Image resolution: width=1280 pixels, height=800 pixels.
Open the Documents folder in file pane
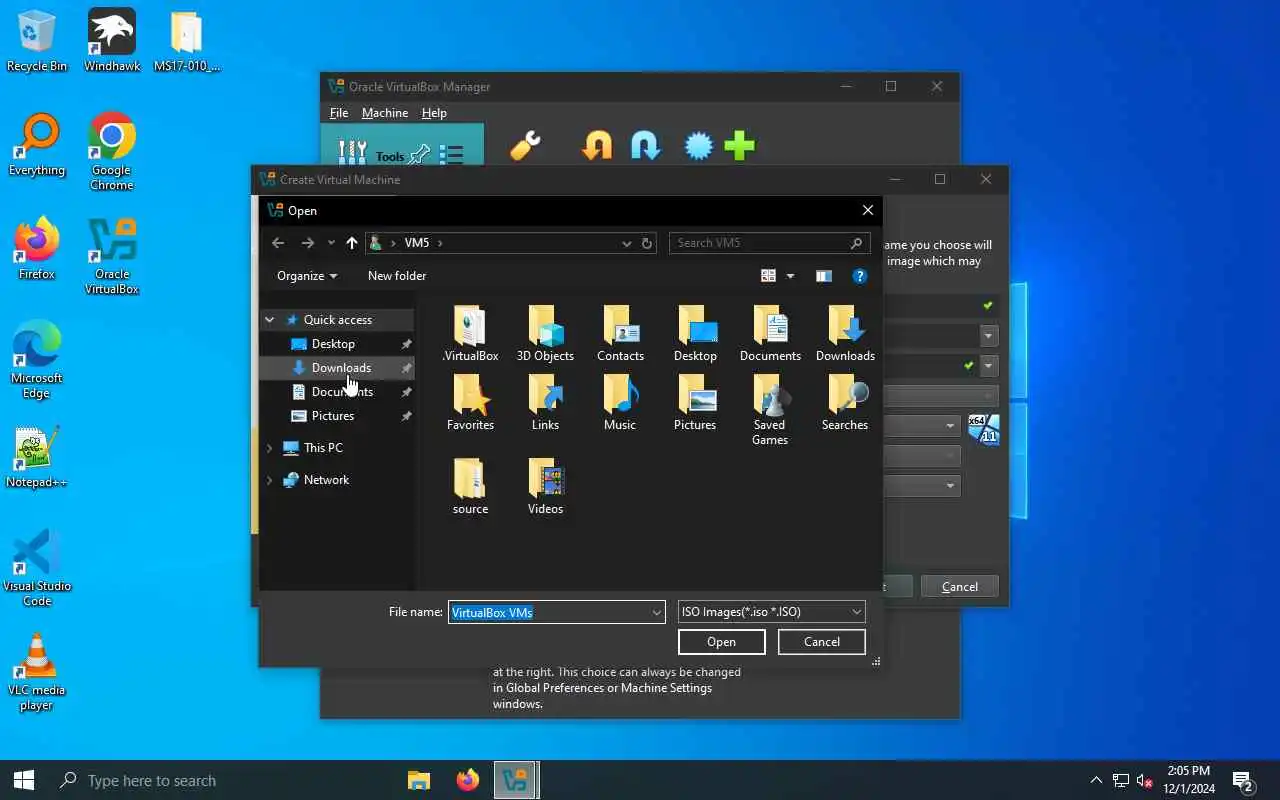click(770, 334)
